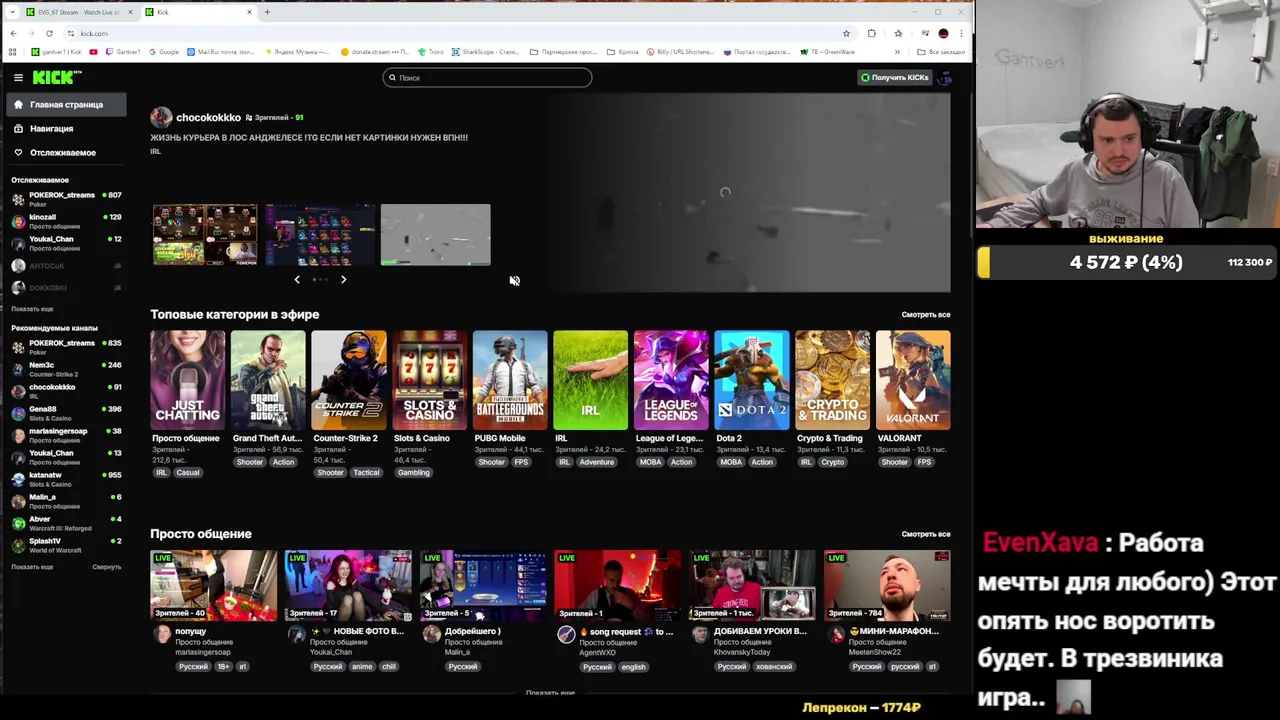
Task: Open the hamburger sidebar menu
Action: tap(18, 77)
